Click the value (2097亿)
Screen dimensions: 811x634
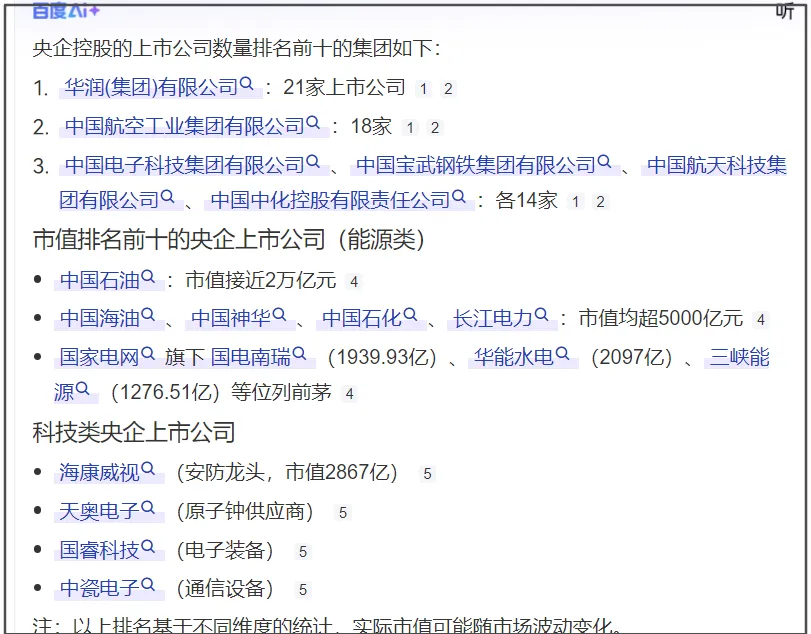(x=632, y=357)
